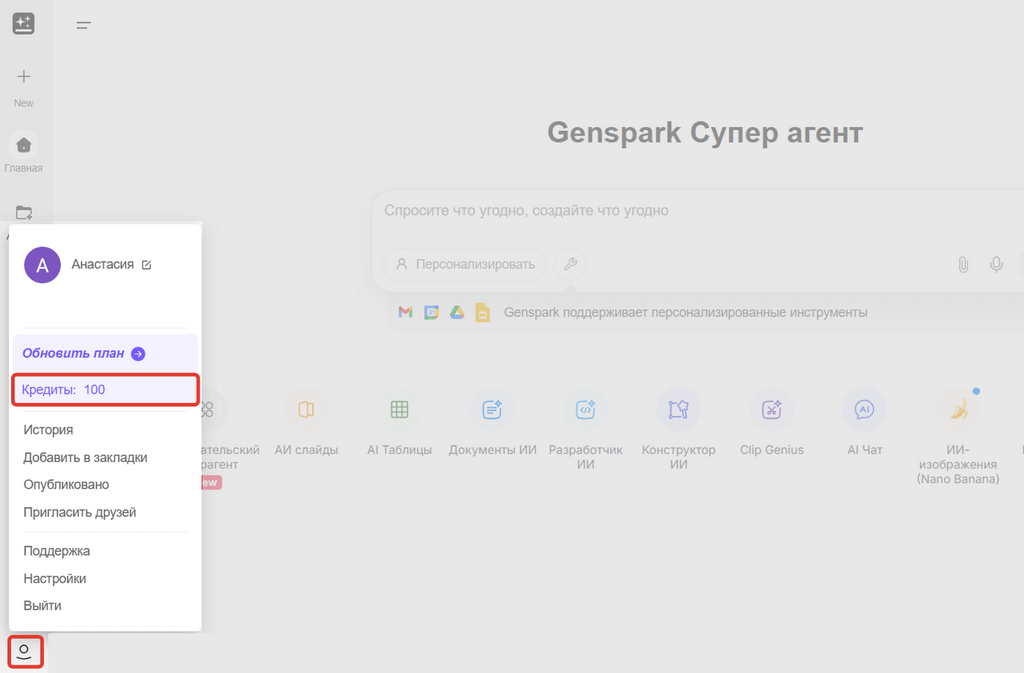
Task: Open Конструктор ИИ tool icon
Action: 679,409
